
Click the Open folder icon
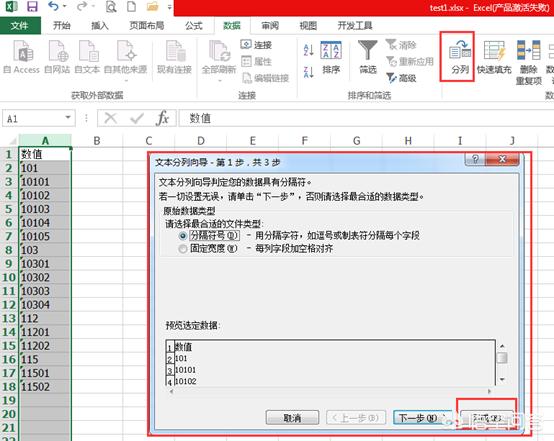[x=152, y=6]
